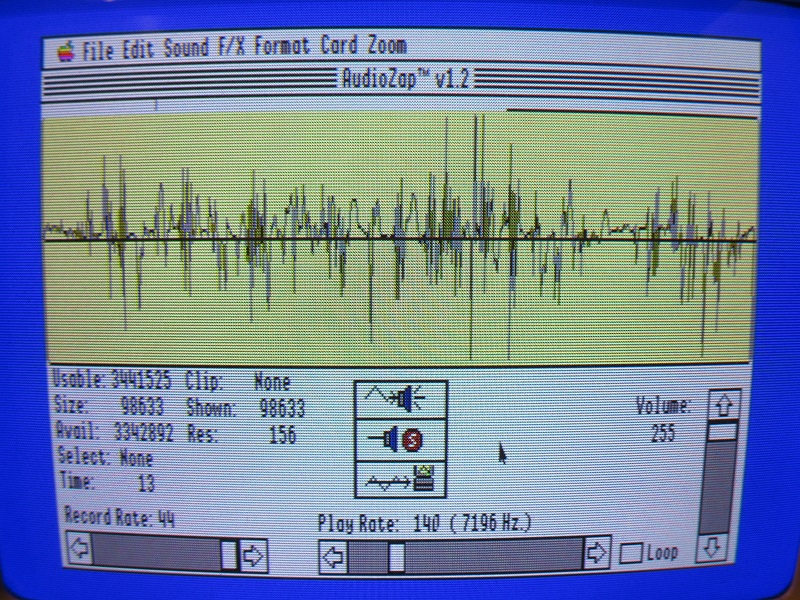
Task: Click the play rate slider thumb
Action: (x=396, y=558)
